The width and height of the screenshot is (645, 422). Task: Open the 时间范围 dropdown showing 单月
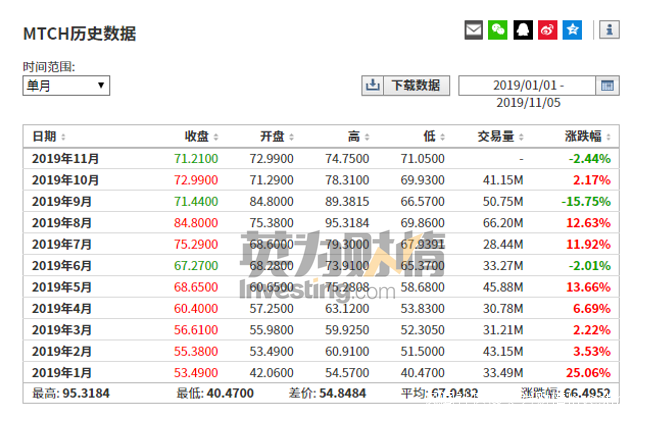point(66,86)
